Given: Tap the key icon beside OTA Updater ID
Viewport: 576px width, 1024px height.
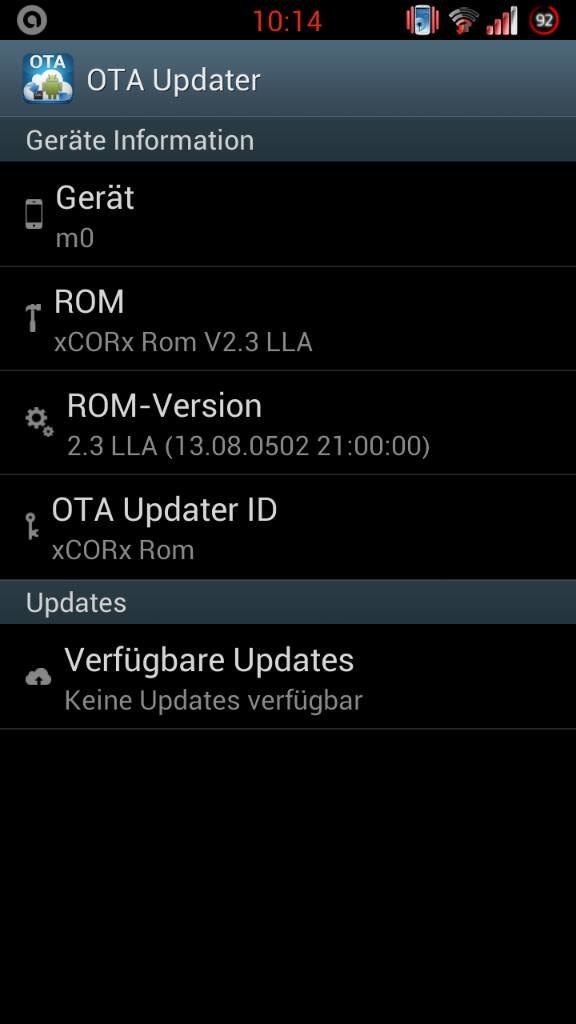Looking at the screenshot, I should pyautogui.click(x=32, y=526).
